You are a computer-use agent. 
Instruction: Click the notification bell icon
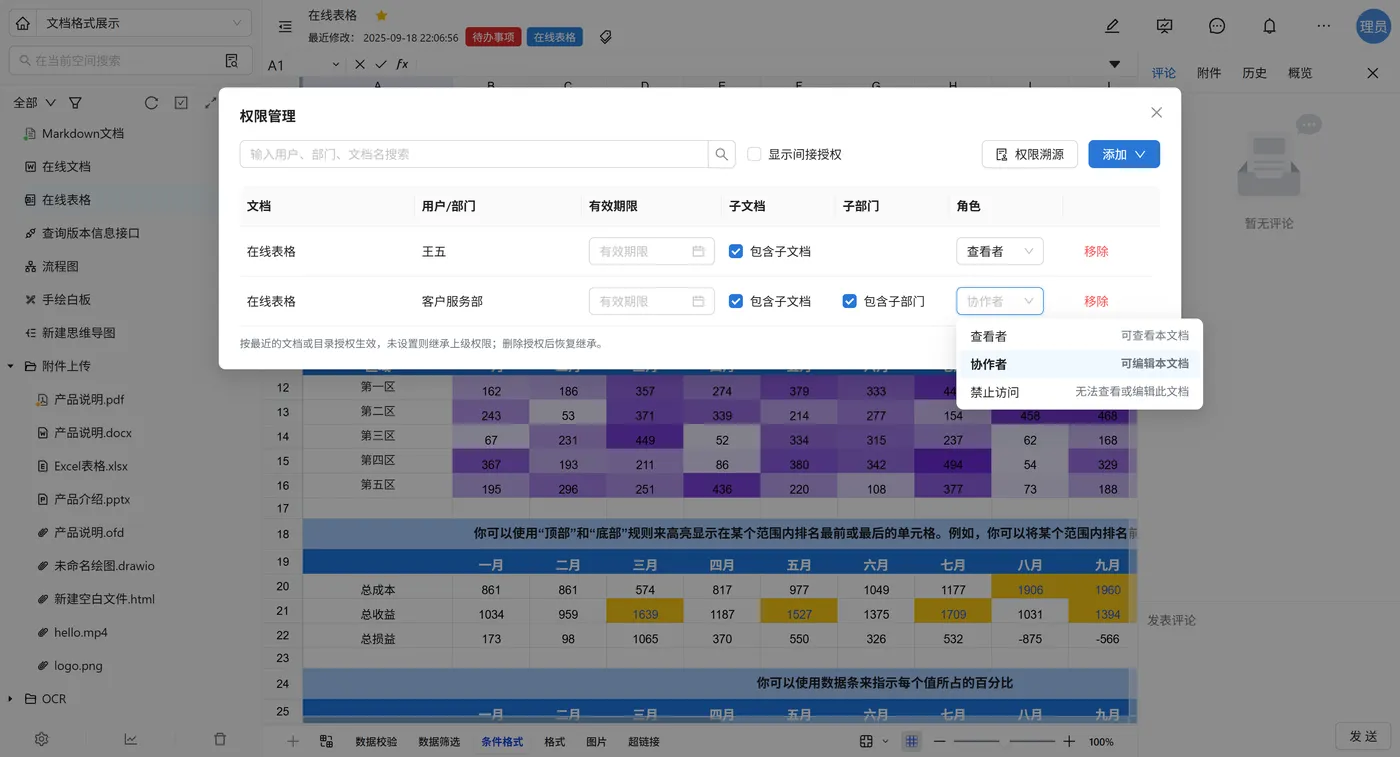(1269, 27)
